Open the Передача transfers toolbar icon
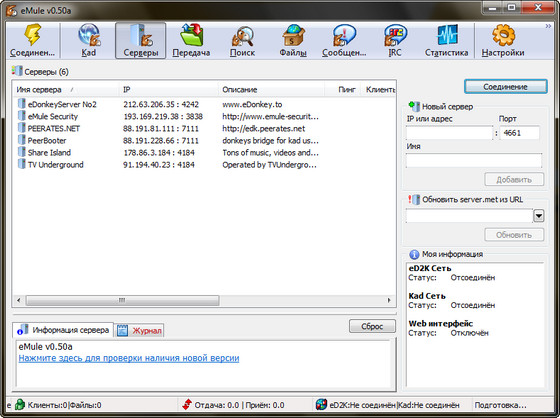The height and width of the screenshot is (418, 560). pyautogui.click(x=191, y=35)
